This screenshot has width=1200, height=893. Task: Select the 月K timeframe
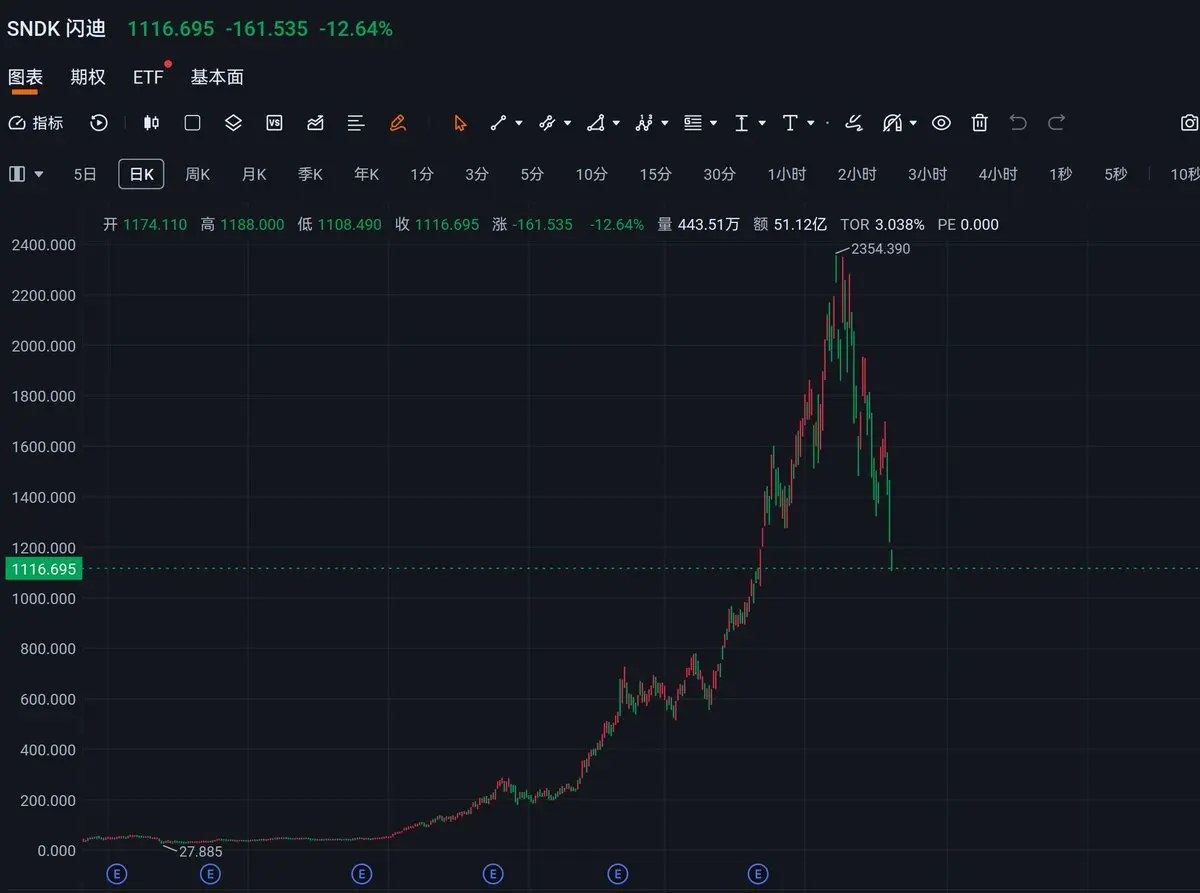254,174
